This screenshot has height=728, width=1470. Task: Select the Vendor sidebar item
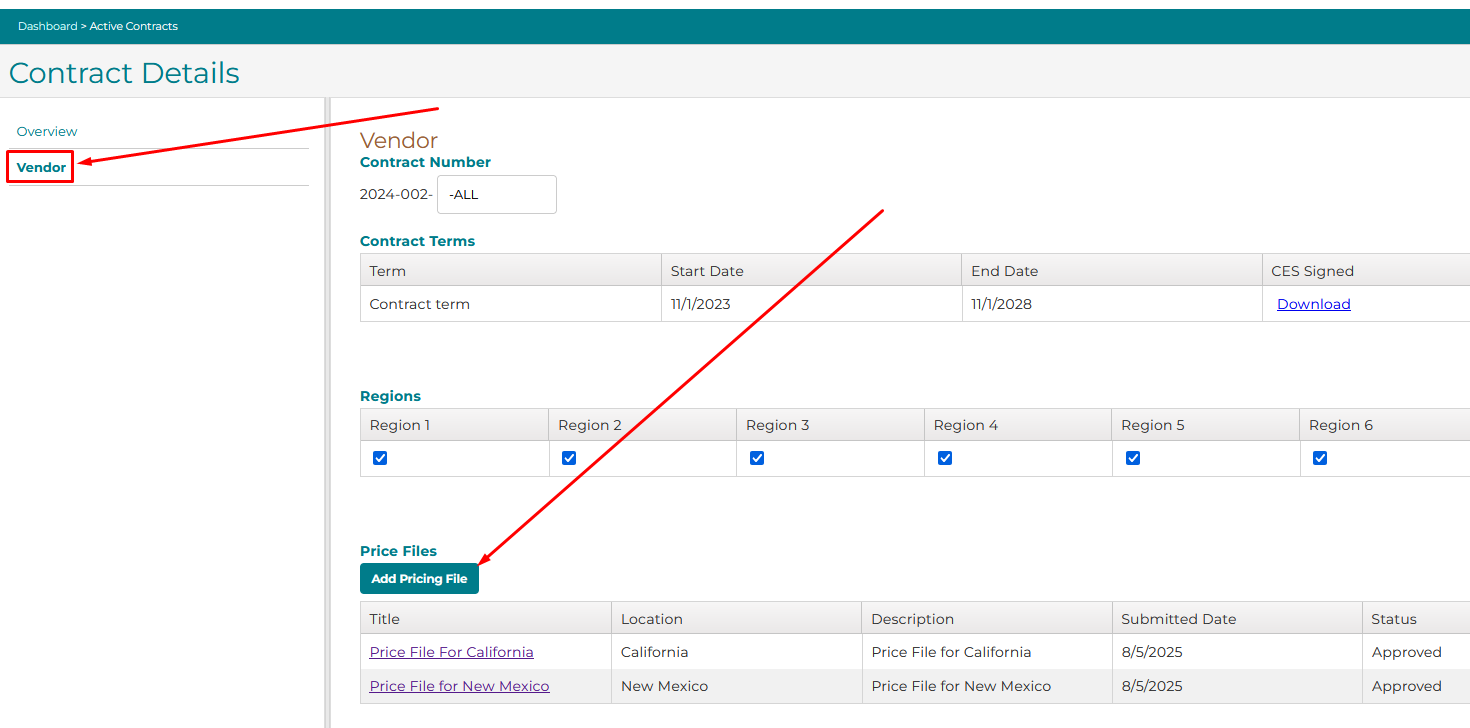41,167
